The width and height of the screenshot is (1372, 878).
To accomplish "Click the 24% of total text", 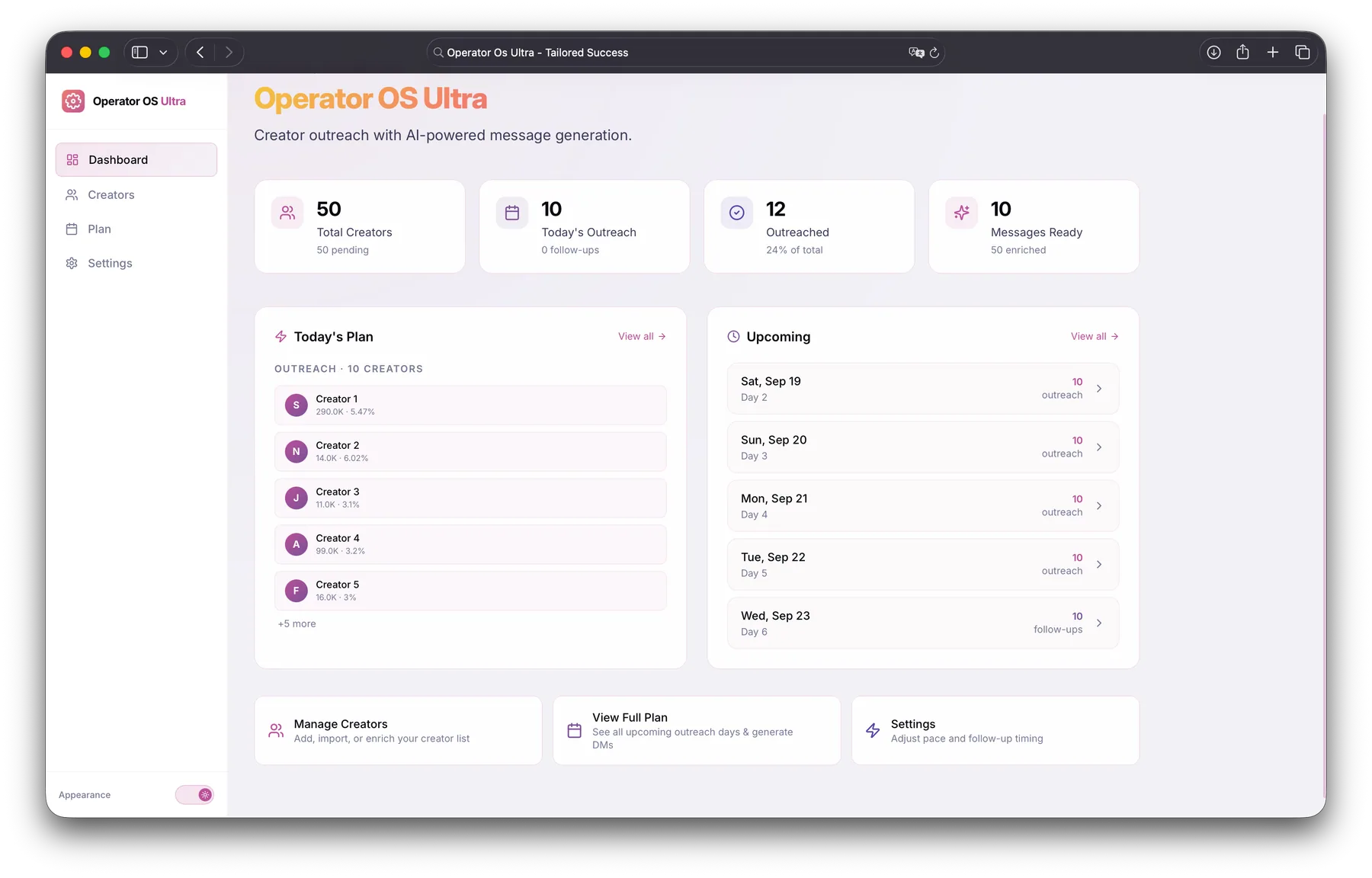I will click(794, 250).
